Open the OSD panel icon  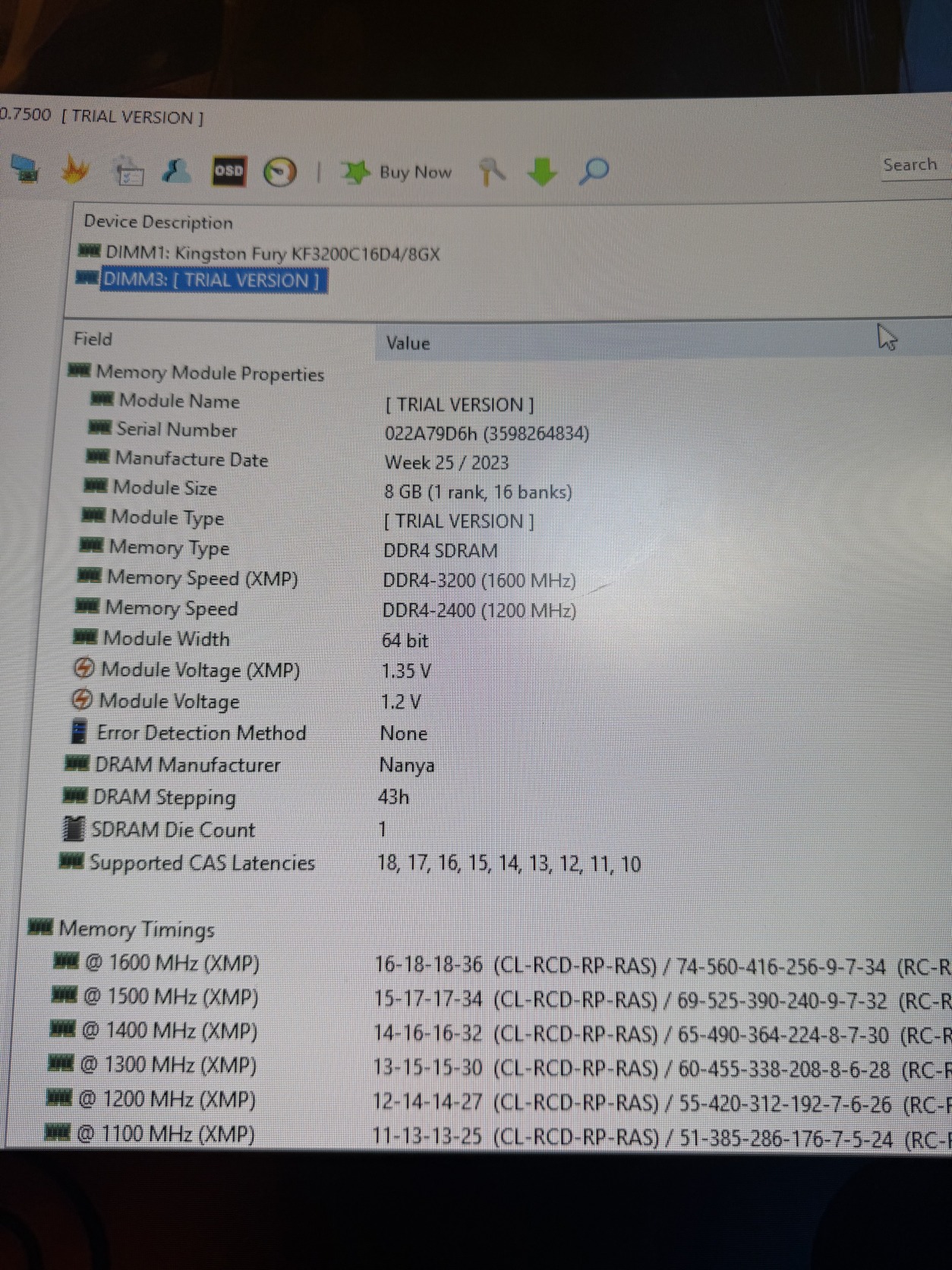pyautogui.click(x=229, y=172)
